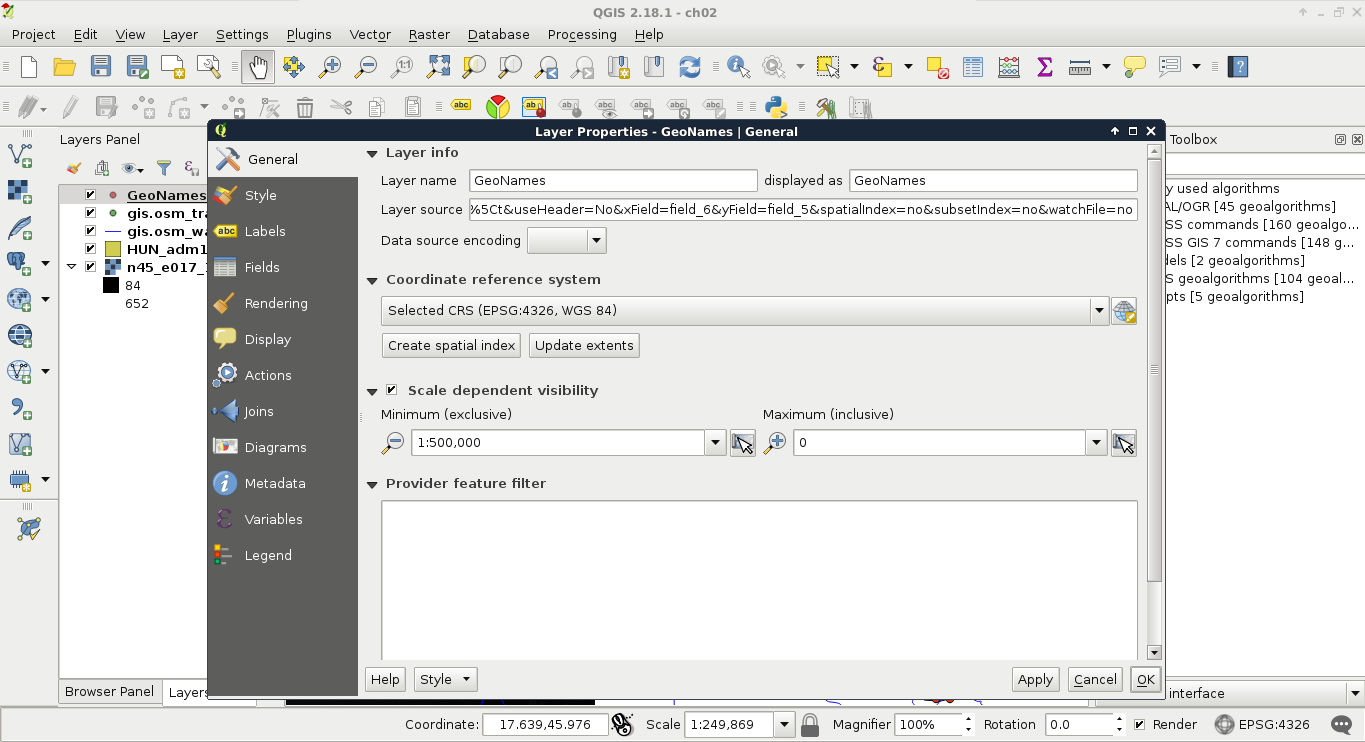Uncheck the Render checkbox in status bar
The width and height of the screenshot is (1365, 742).
[x=1139, y=725]
